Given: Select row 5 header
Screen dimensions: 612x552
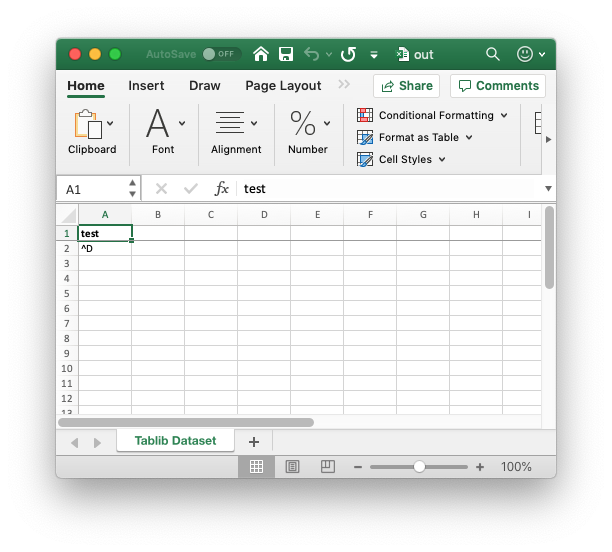Looking at the screenshot, I should tap(67, 294).
